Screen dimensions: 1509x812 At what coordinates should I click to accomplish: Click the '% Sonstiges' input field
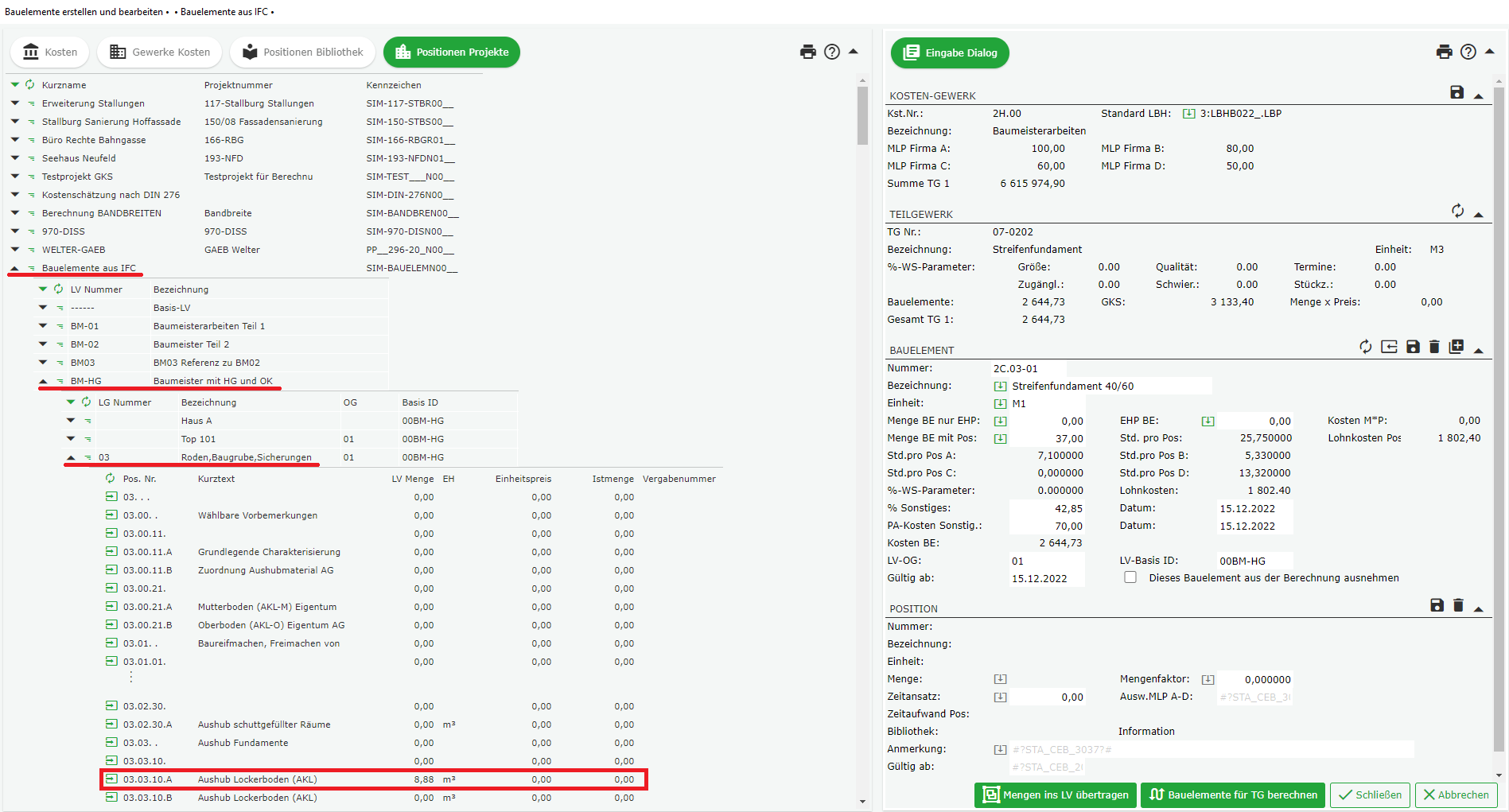click(x=1047, y=508)
